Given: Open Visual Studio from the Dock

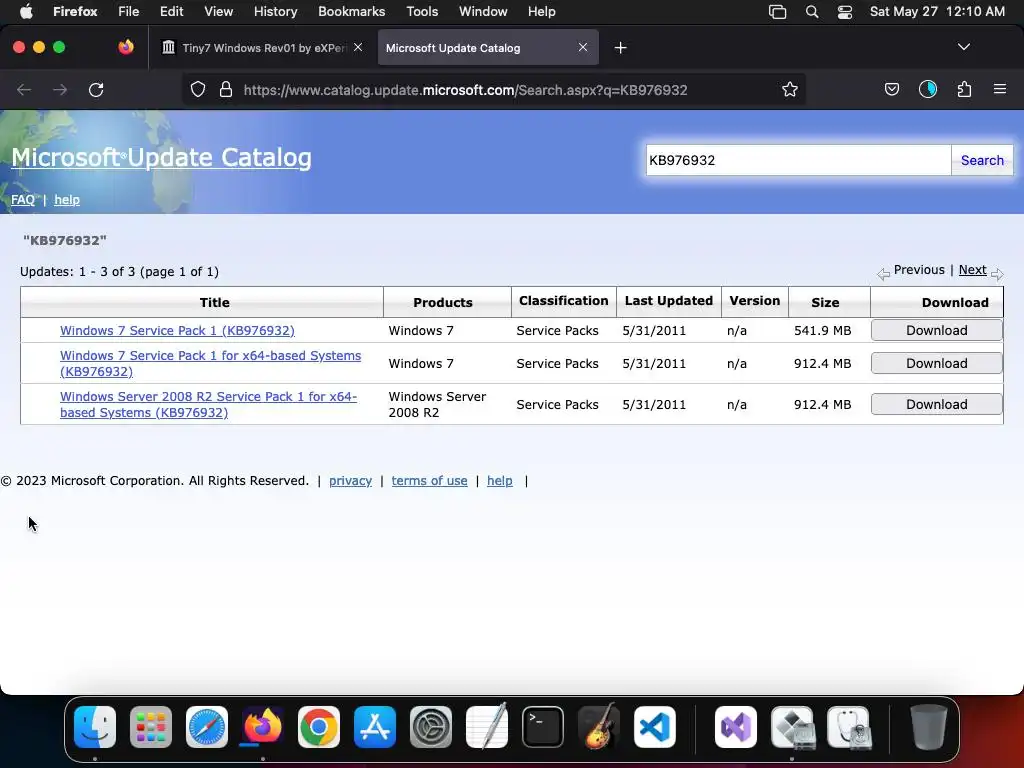Looking at the screenshot, I should (x=736, y=727).
